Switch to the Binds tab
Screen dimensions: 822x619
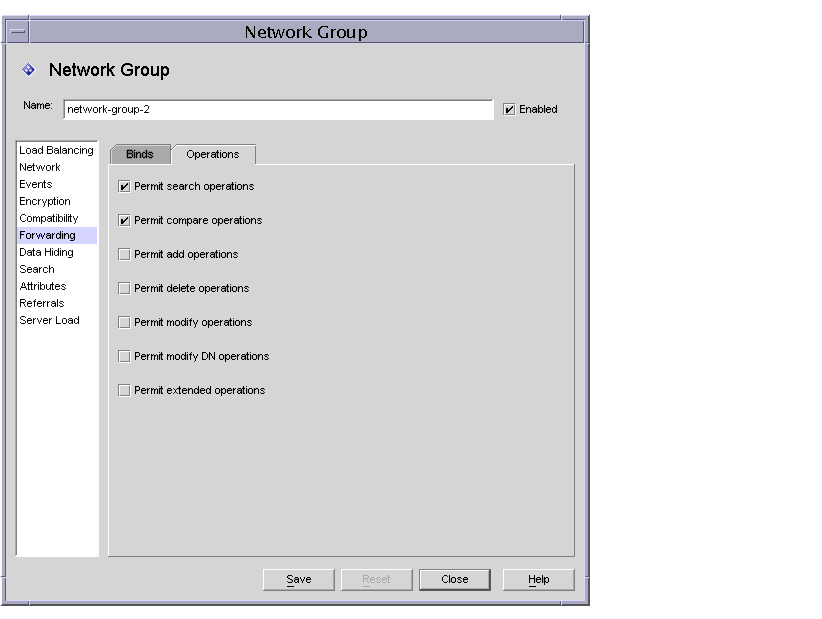click(139, 154)
